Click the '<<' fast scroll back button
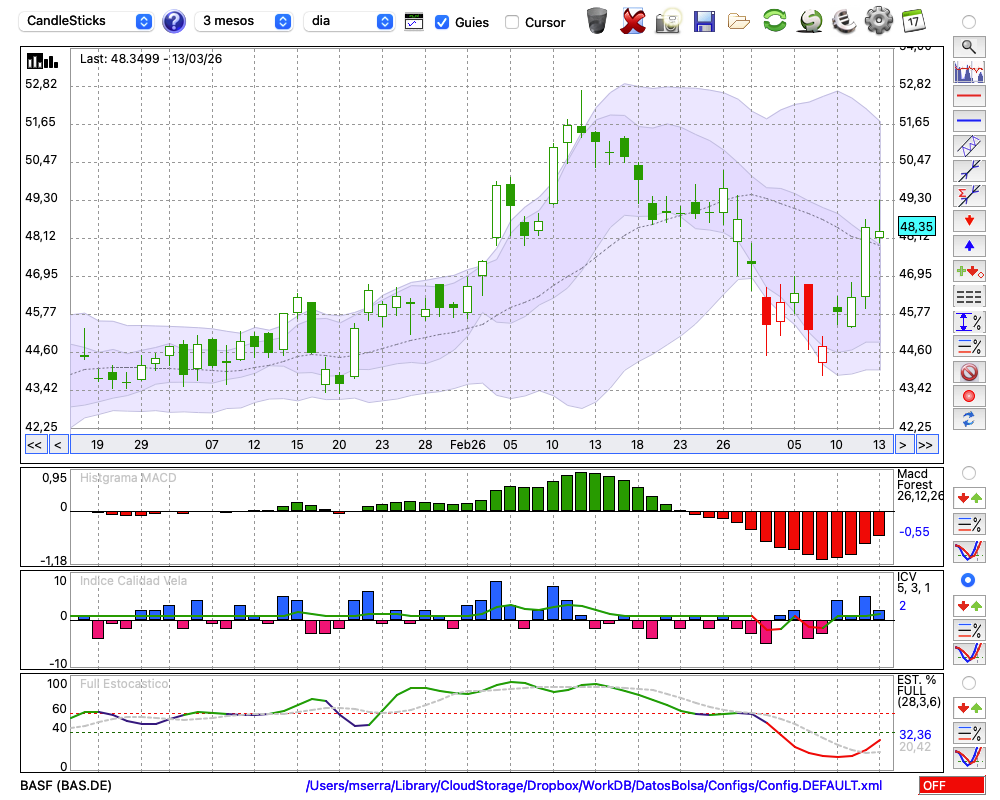The image size is (1000, 800). click(x=34, y=444)
